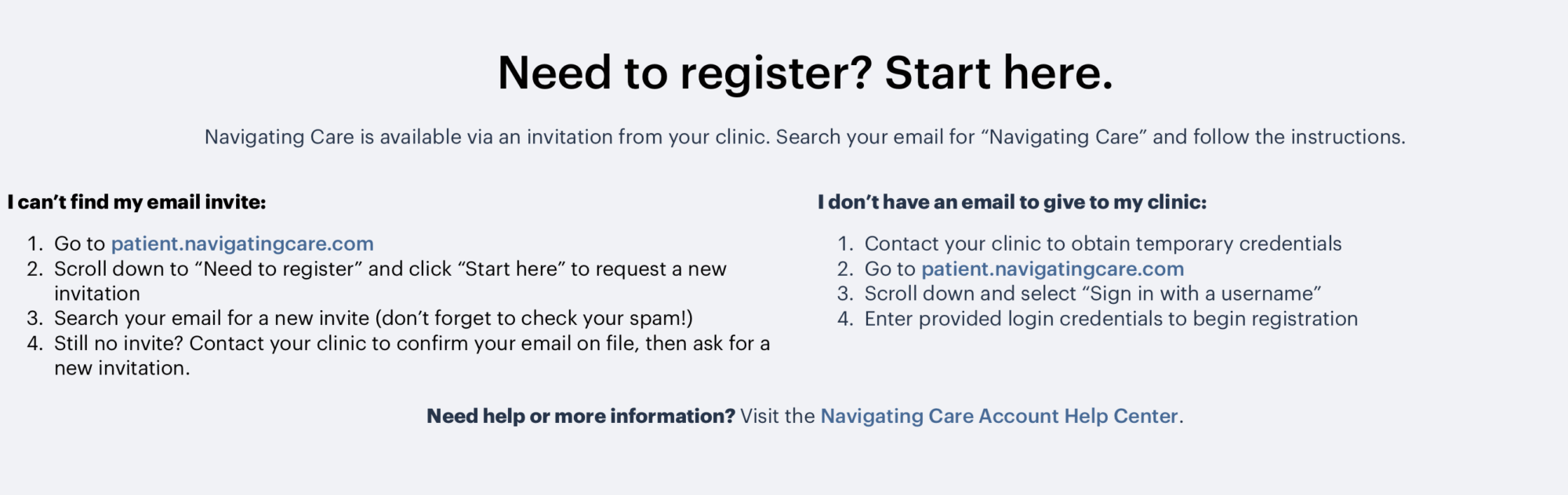Click "Search your email for a new invite" step
This screenshot has height=495, width=1568.
pyautogui.click(x=212, y=318)
